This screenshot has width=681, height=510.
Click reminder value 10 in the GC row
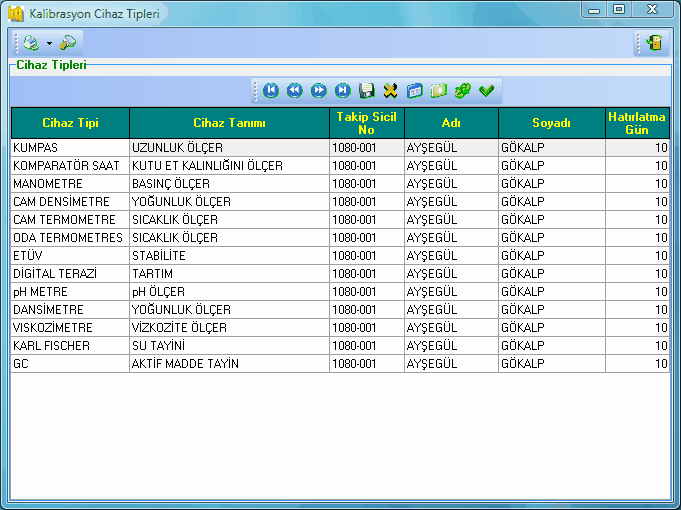click(x=637, y=364)
